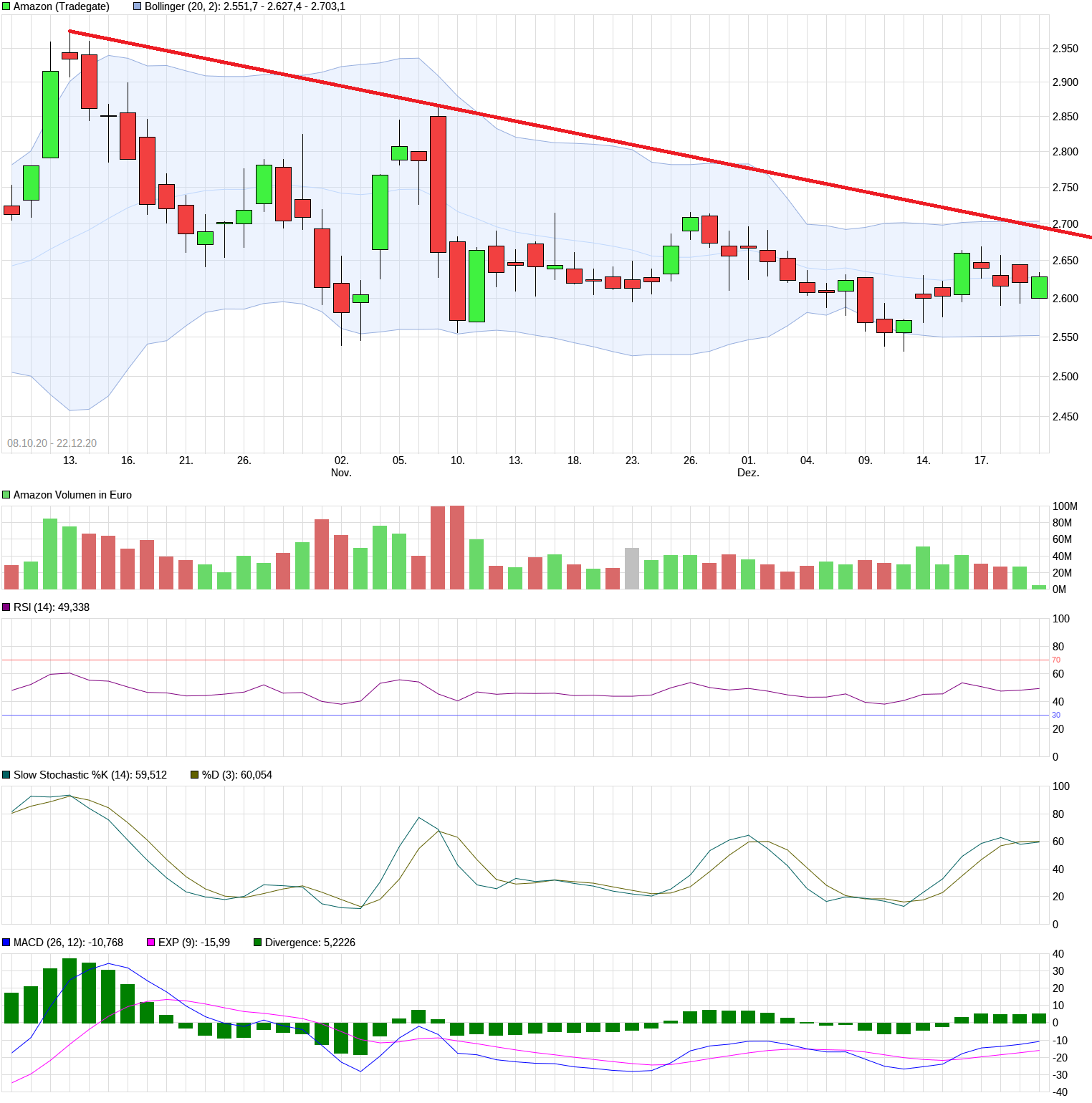The width and height of the screenshot is (1092, 1103).
Task: Click the 2.700 price axis label
Action: click(x=1065, y=224)
